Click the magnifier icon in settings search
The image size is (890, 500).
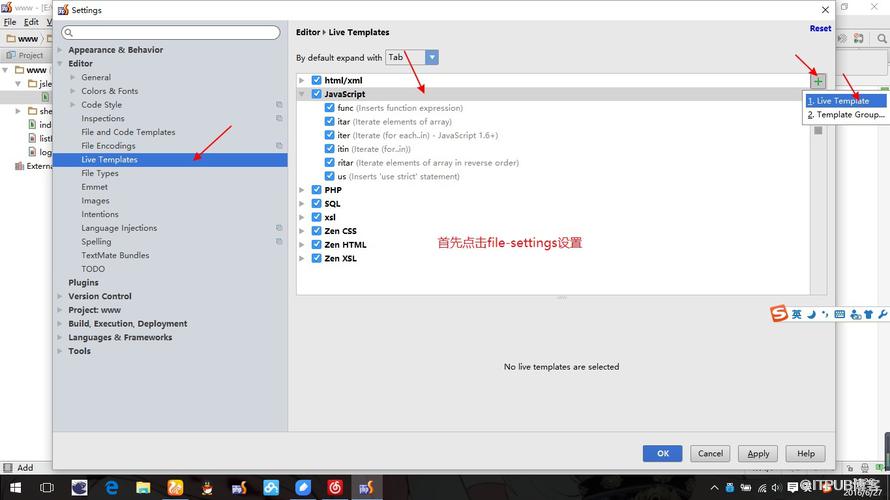(x=69, y=33)
